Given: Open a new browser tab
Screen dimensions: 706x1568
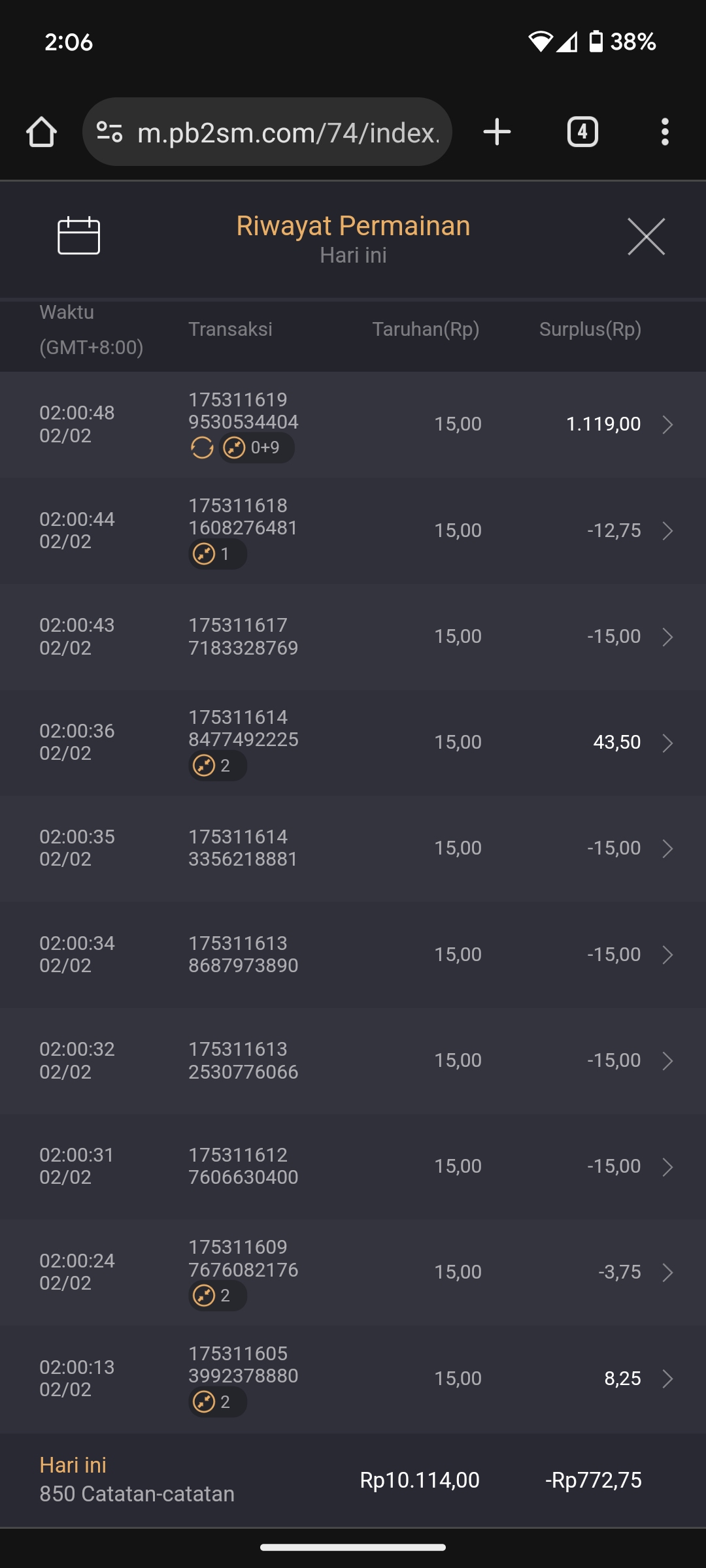Looking at the screenshot, I should [497, 132].
